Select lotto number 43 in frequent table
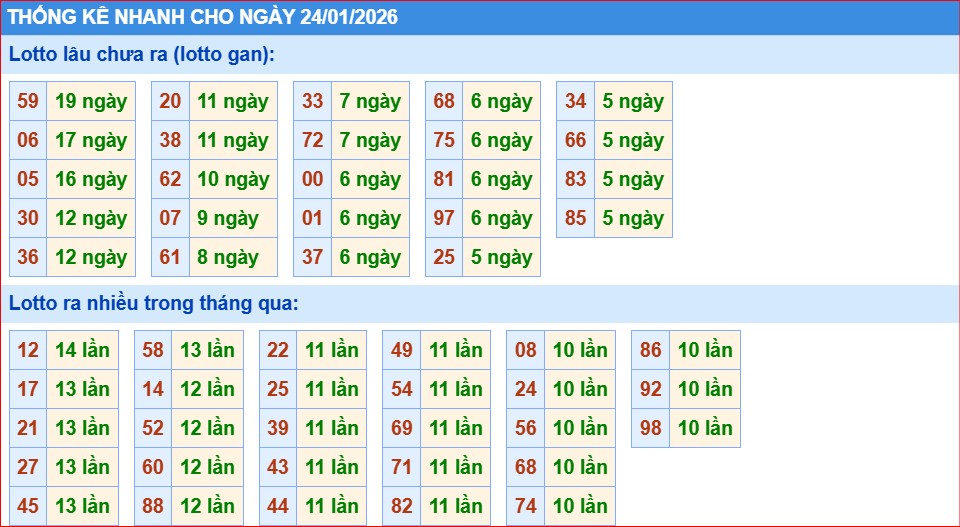 pos(278,467)
